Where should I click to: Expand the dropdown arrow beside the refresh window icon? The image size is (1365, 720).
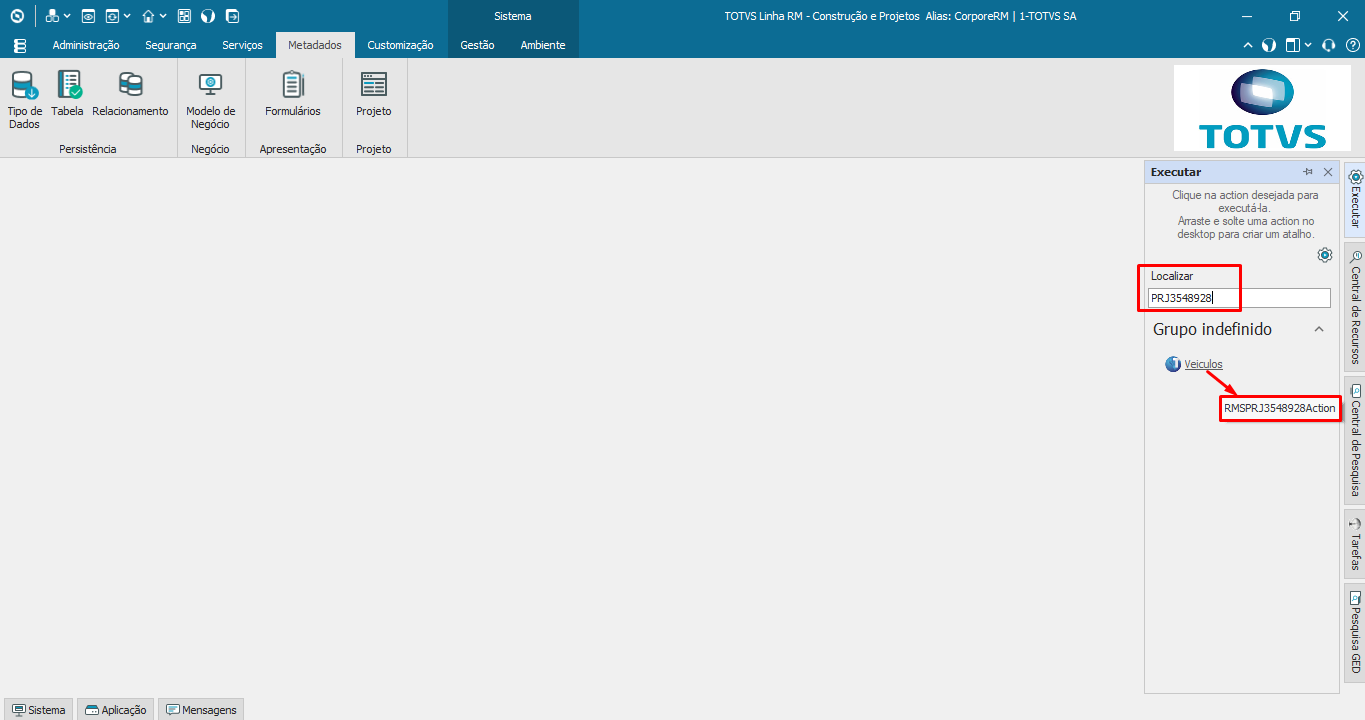click(127, 17)
